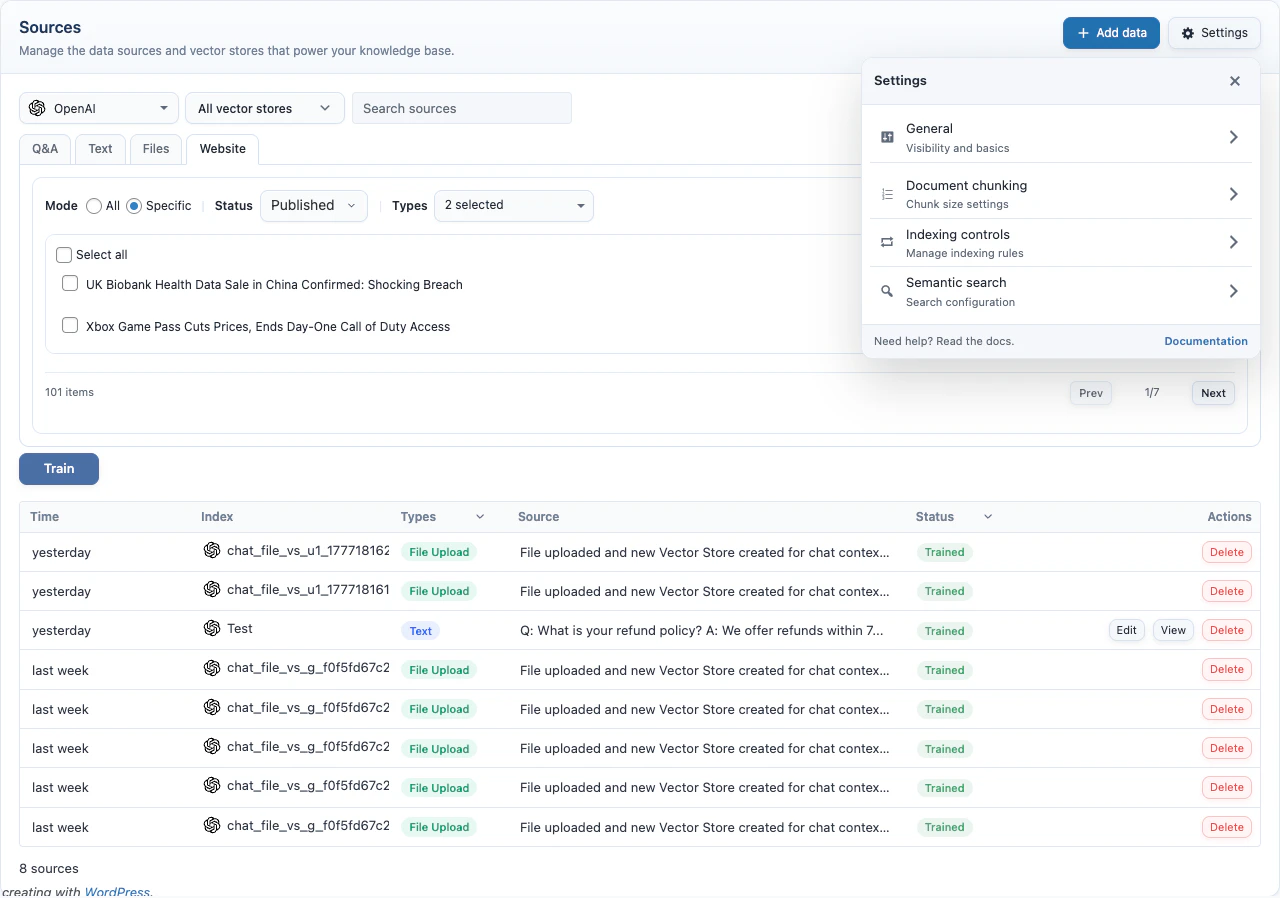
Task: Open Document chunking settings
Action: pos(1060,192)
